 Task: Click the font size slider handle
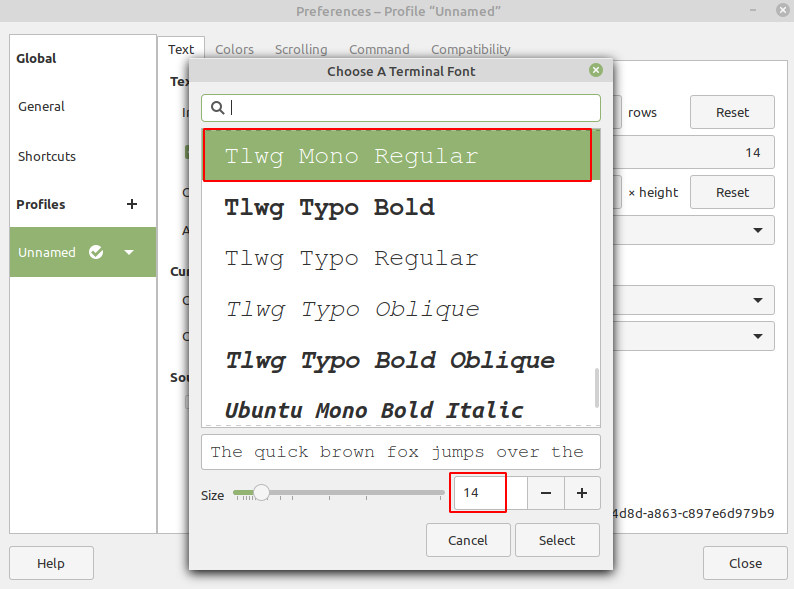pyautogui.click(x=261, y=492)
